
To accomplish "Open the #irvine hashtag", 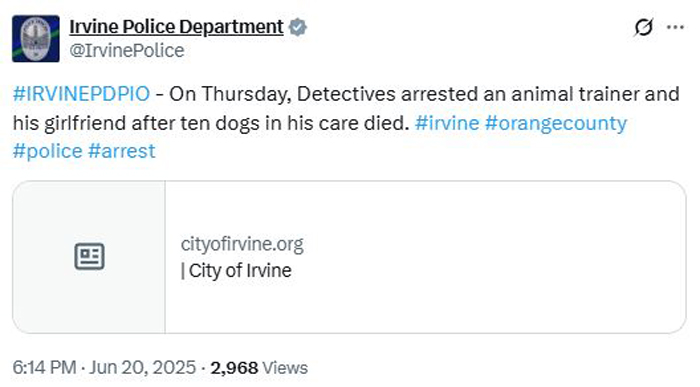I will [x=447, y=123].
